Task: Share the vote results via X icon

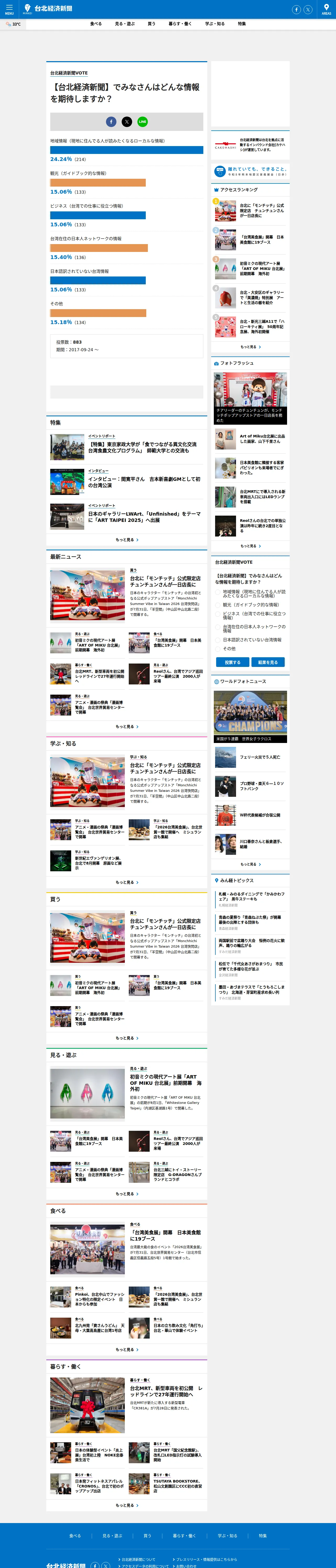Action: pyautogui.click(x=127, y=122)
